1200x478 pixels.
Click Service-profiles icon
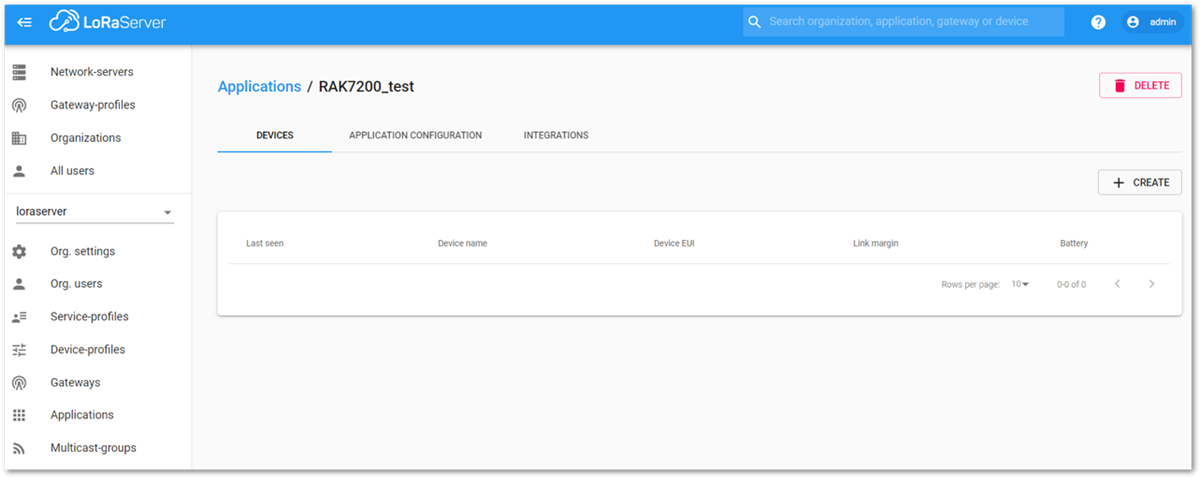[x=19, y=317]
